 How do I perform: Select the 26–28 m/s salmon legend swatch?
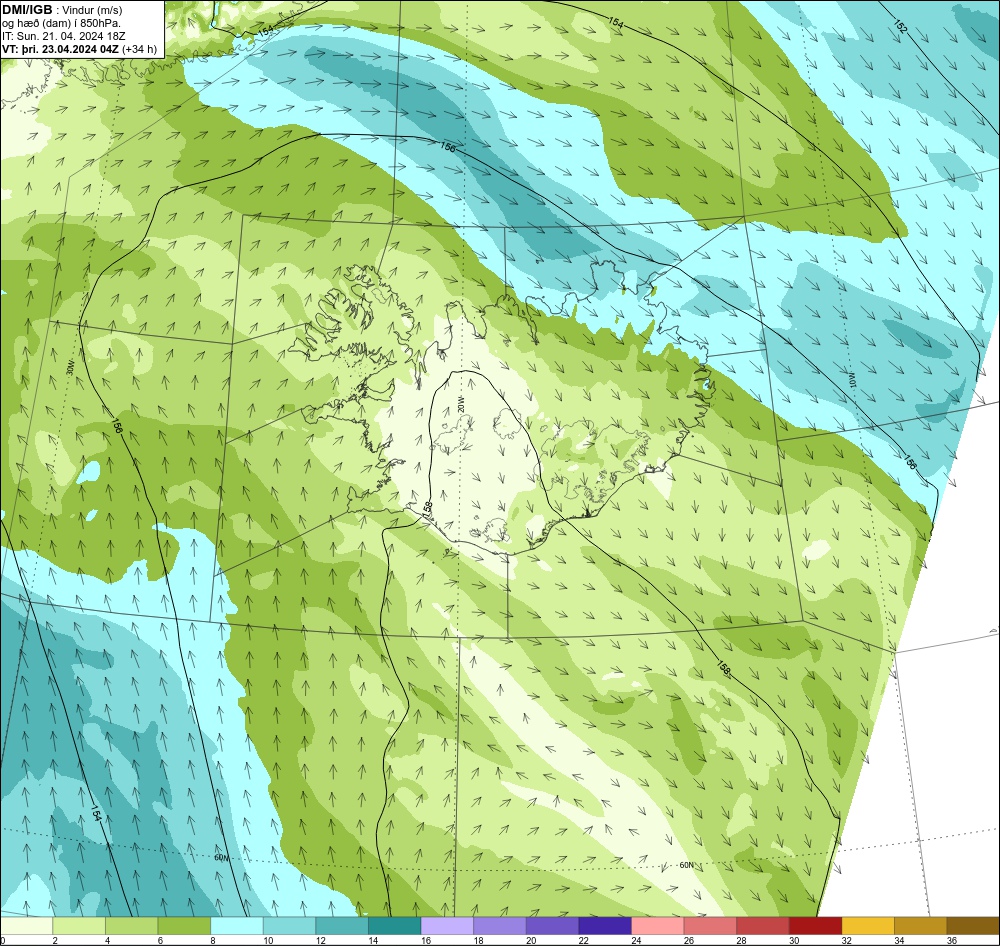[710, 925]
